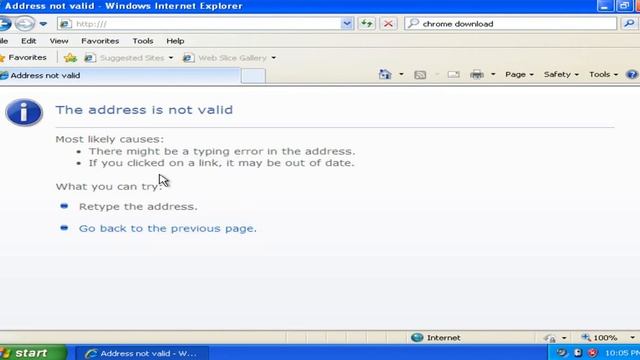Screen dimensions: 640x360
Task: Click the Protected Mode status icon
Action: click(549, 338)
